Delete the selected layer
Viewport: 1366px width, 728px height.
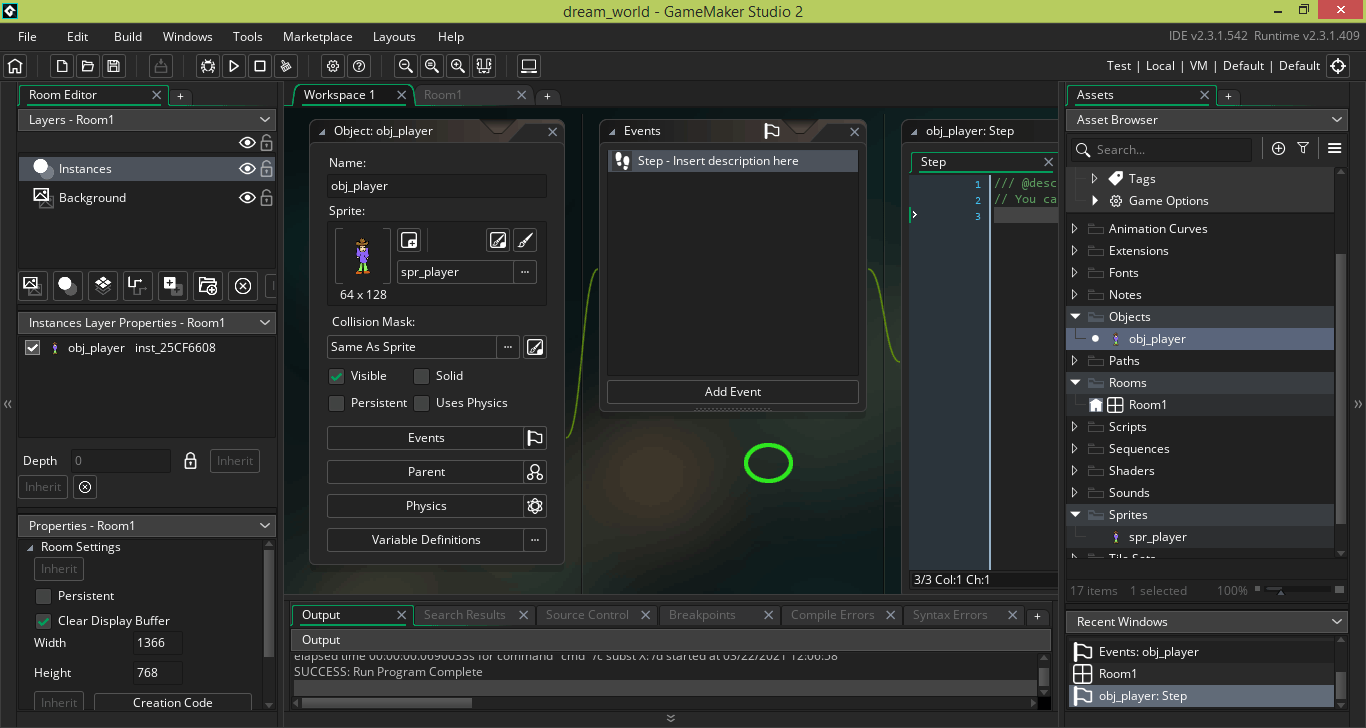[243, 286]
